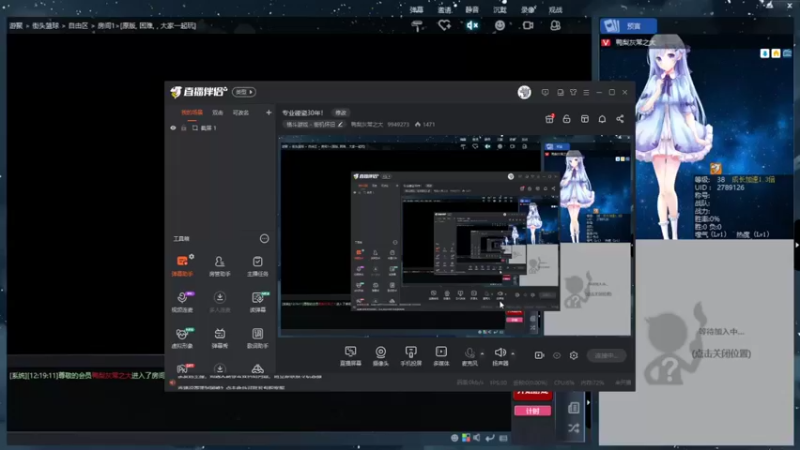The width and height of the screenshot is (800, 450).
Task: Select the third scene tab
Action: pyautogui.click(x=241, y=112)
